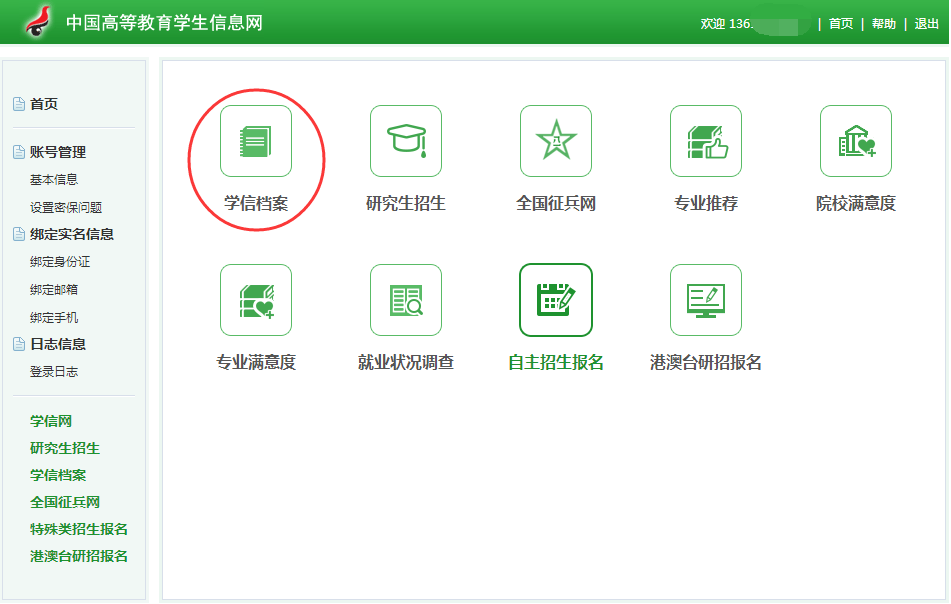951x604 pixels.
Task: Click the 专业满意度 label text
Action: pos(256,362)
